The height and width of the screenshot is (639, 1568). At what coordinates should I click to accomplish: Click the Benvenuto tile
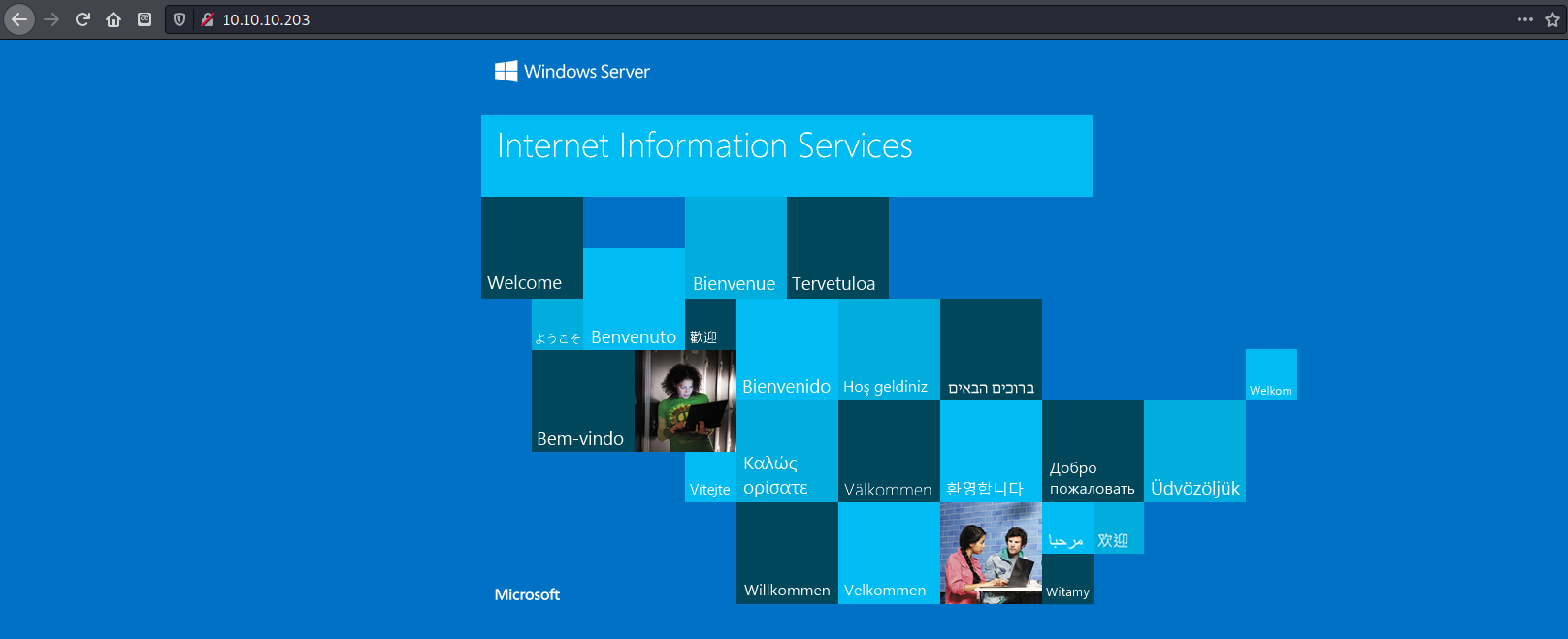click(x=634, y=299)
